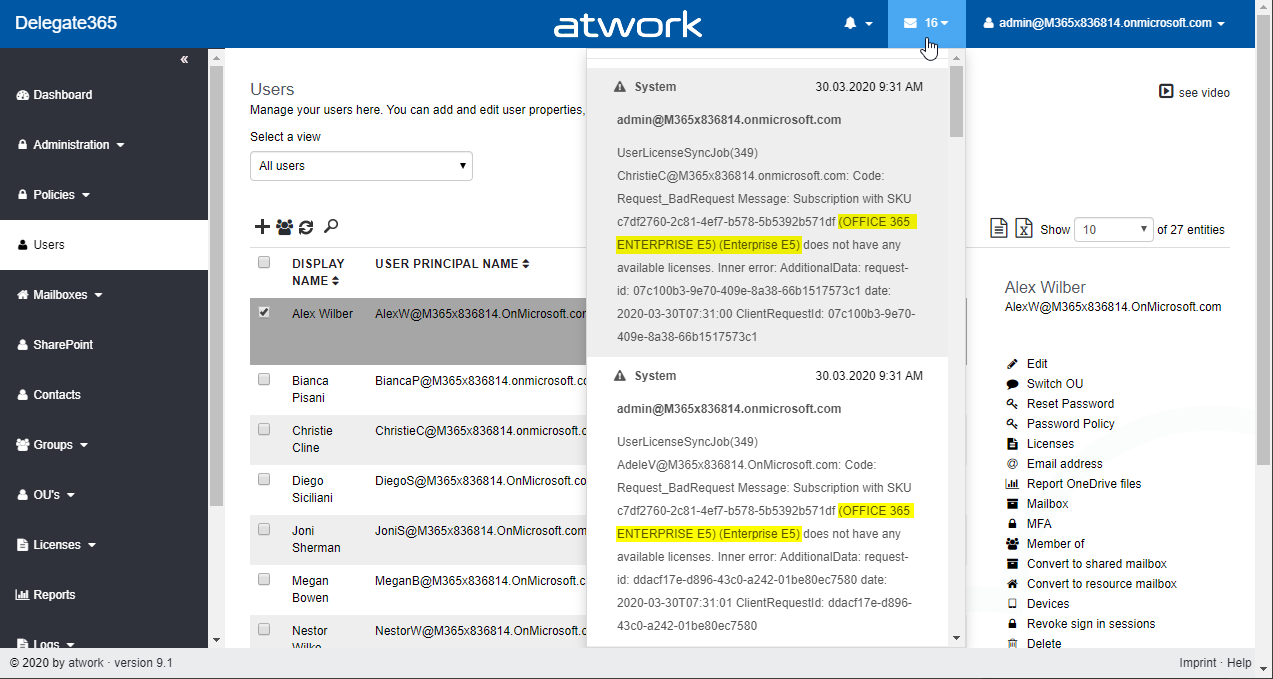Screen dimensions: 1273x679
Task: Open the All users view dropdown
Action: click(x=361, y=166)
